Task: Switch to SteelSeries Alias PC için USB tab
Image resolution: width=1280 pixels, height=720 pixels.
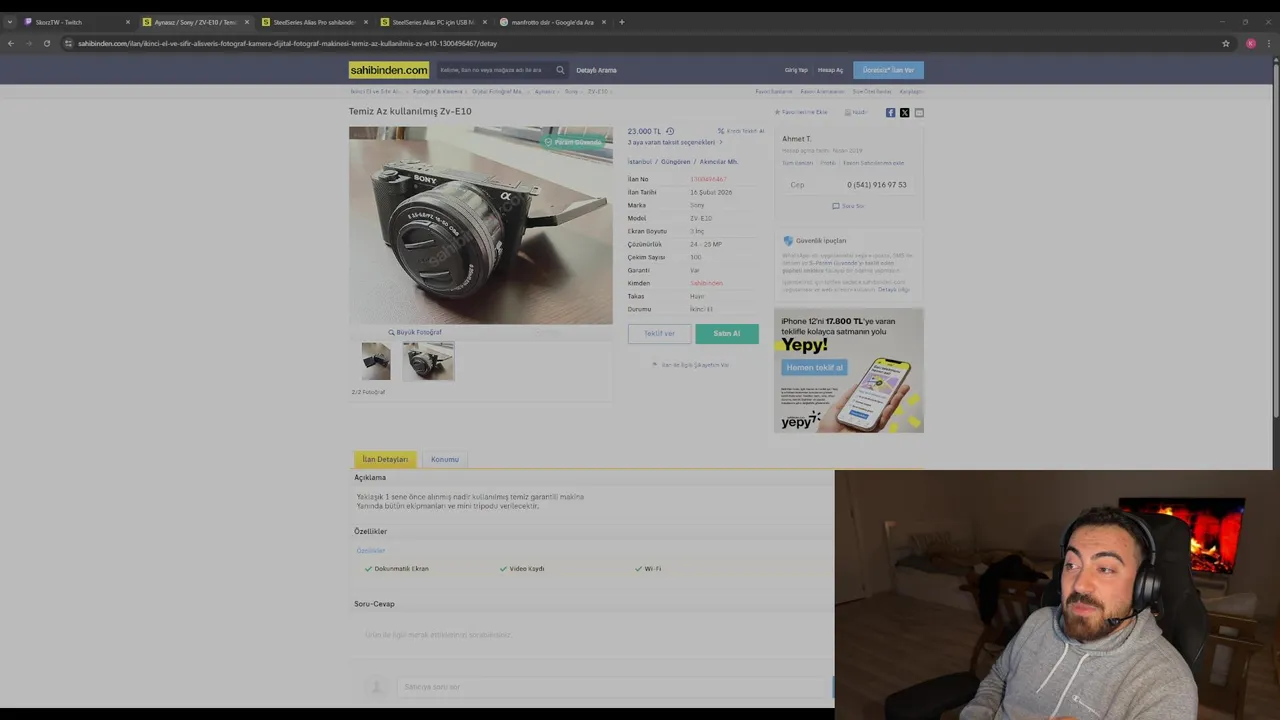Action: click(434, 22)
